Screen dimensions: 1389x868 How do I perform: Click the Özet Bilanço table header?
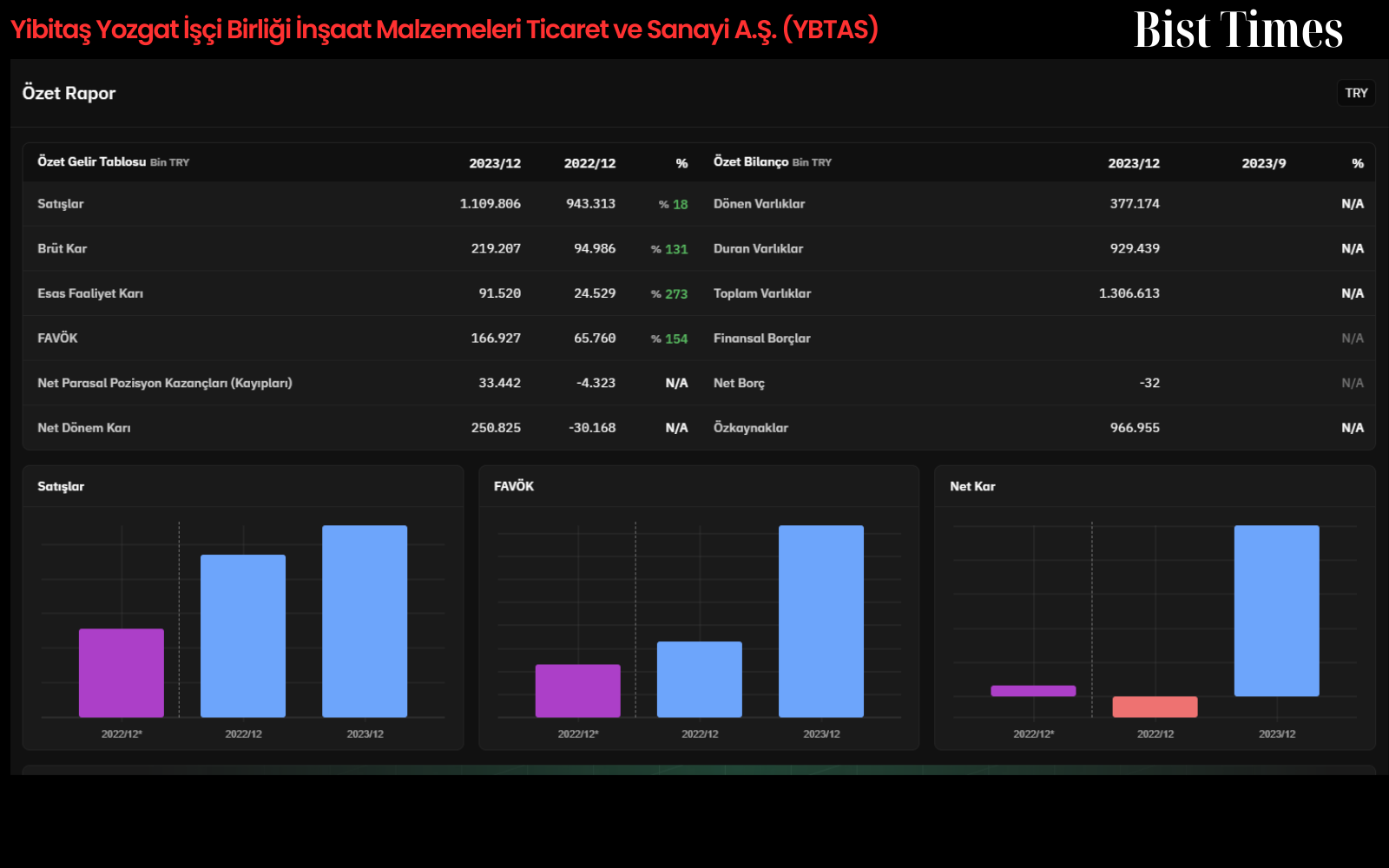772,162
